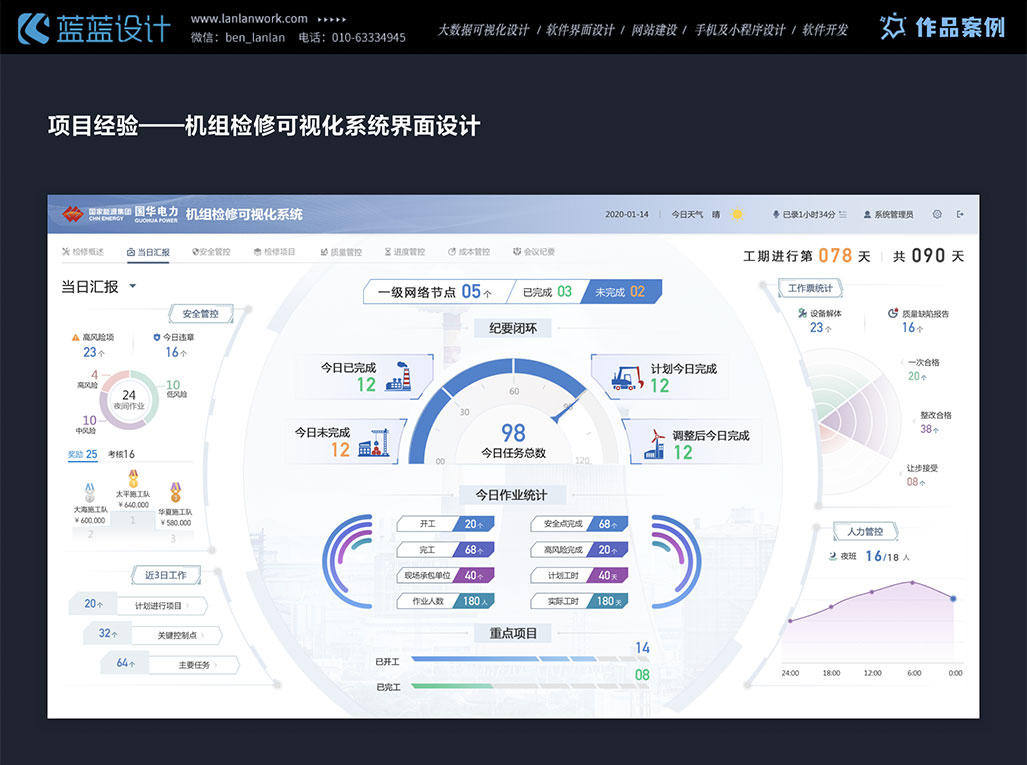Click the settings gear icon in header
Viewport: 1027px width, 765px height.
tap(937, 214)
